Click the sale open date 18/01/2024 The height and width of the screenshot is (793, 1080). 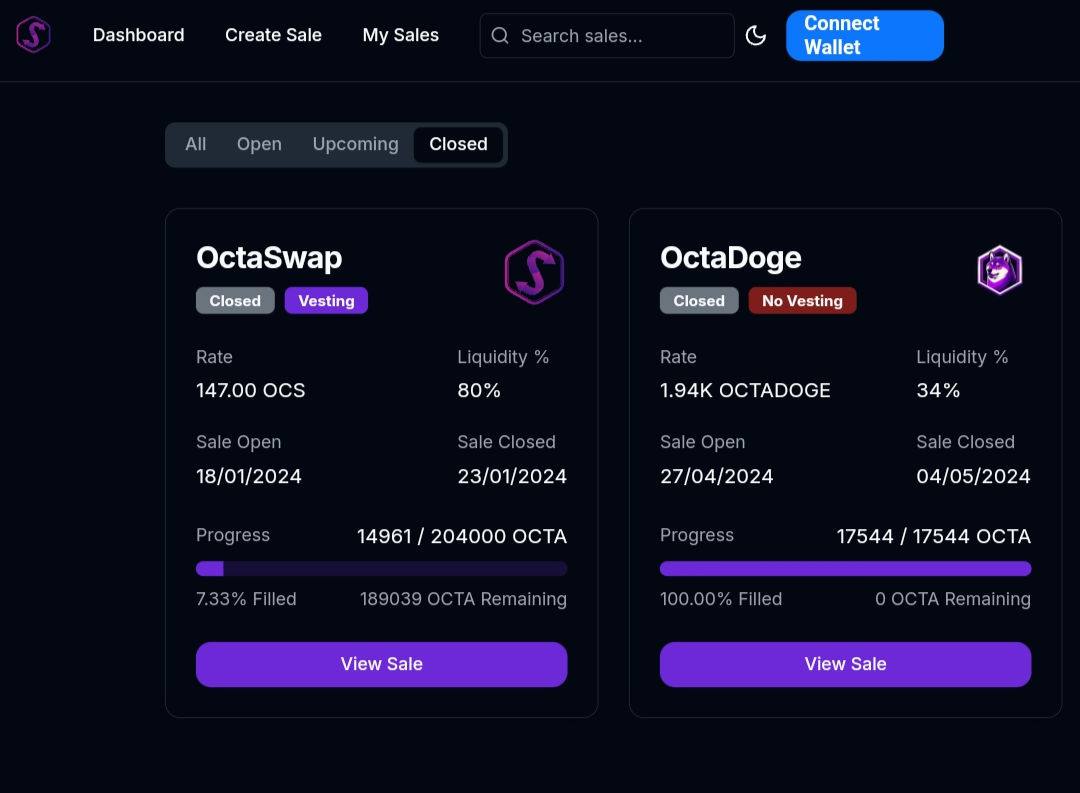coord(249,476)
